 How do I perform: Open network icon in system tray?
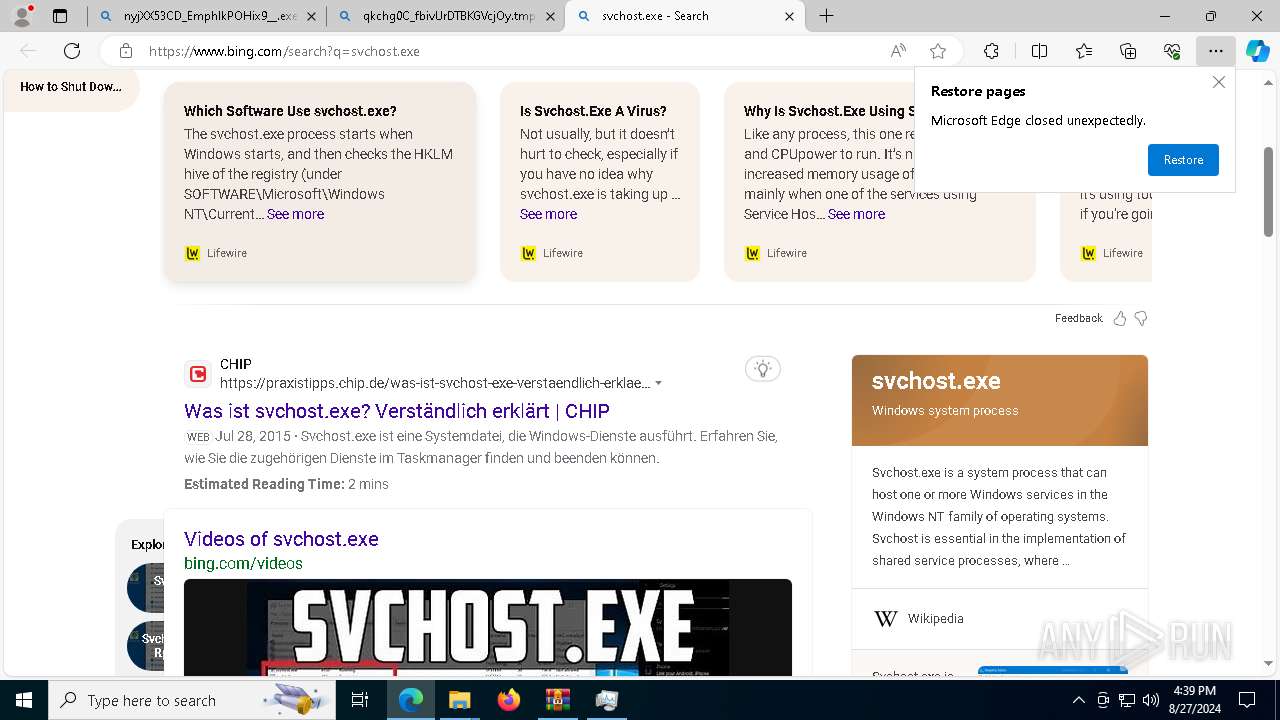coord(1127,700)
